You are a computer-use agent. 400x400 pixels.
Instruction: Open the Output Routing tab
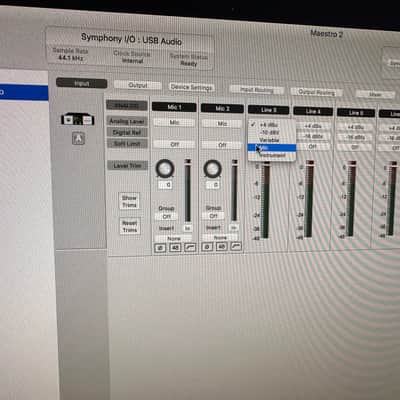(316, 92)
